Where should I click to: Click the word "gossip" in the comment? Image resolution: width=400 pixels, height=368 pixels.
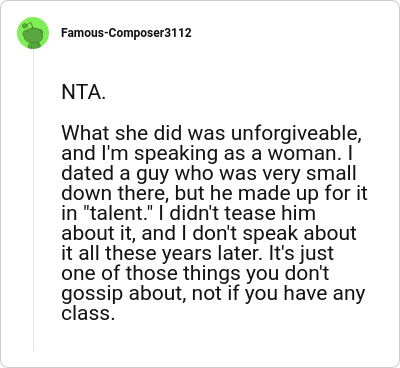tap(92, 294)
